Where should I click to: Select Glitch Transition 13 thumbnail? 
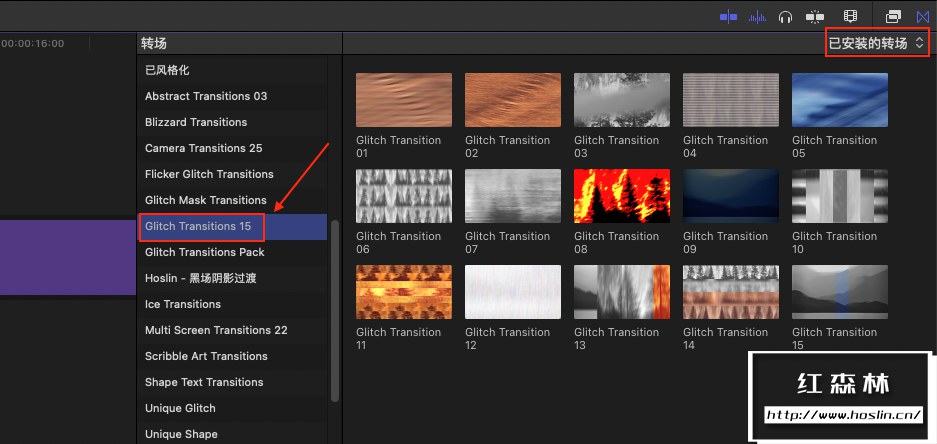tap(621, 292)
